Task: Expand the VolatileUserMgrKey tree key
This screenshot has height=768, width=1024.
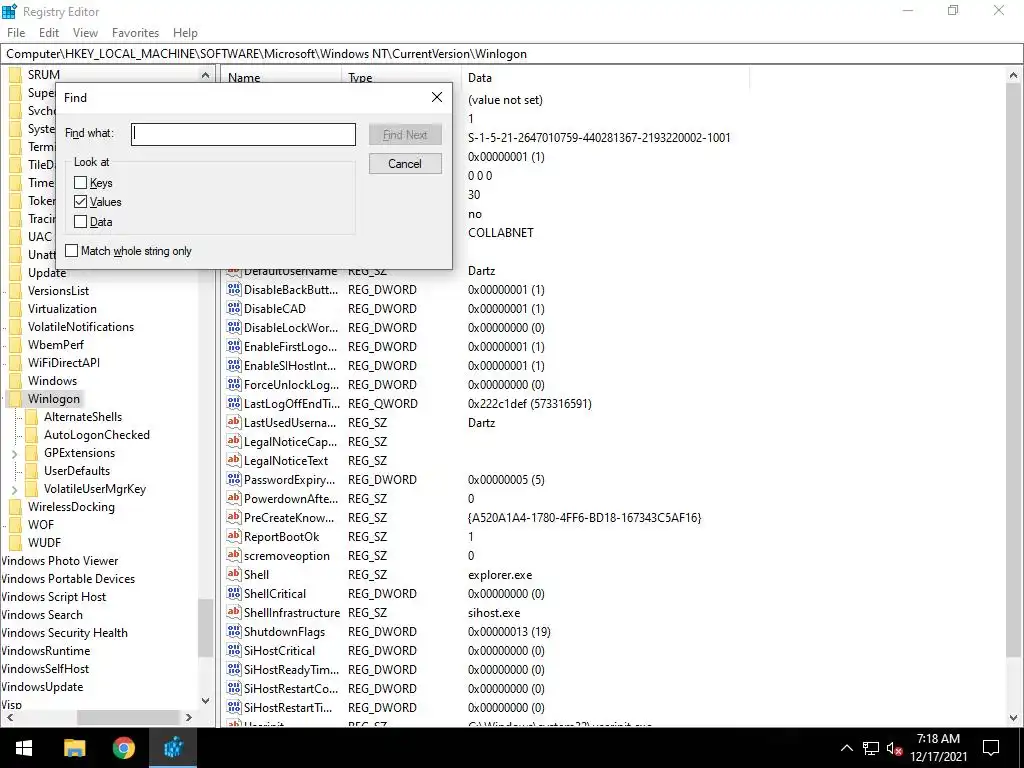Action: (x=15, y=489)
